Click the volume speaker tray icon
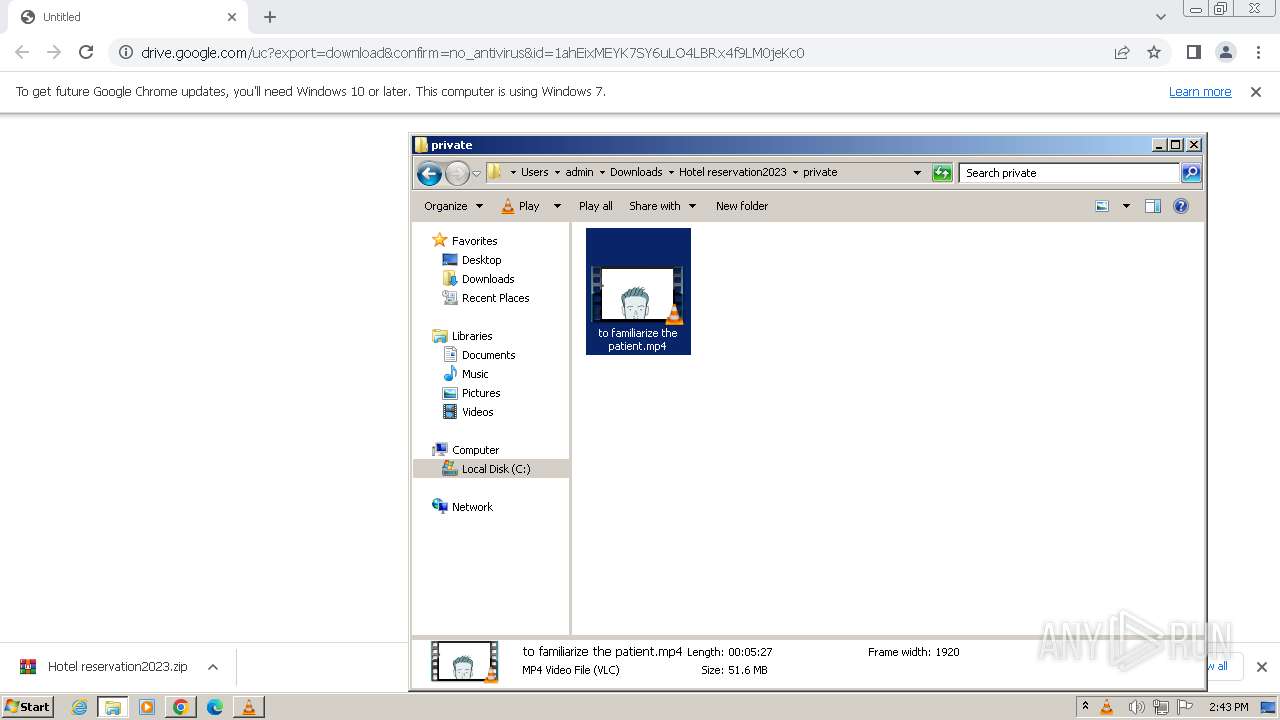Image resolution: width=1280 pixels, height=720 pixels. [x=1137, y=707]
